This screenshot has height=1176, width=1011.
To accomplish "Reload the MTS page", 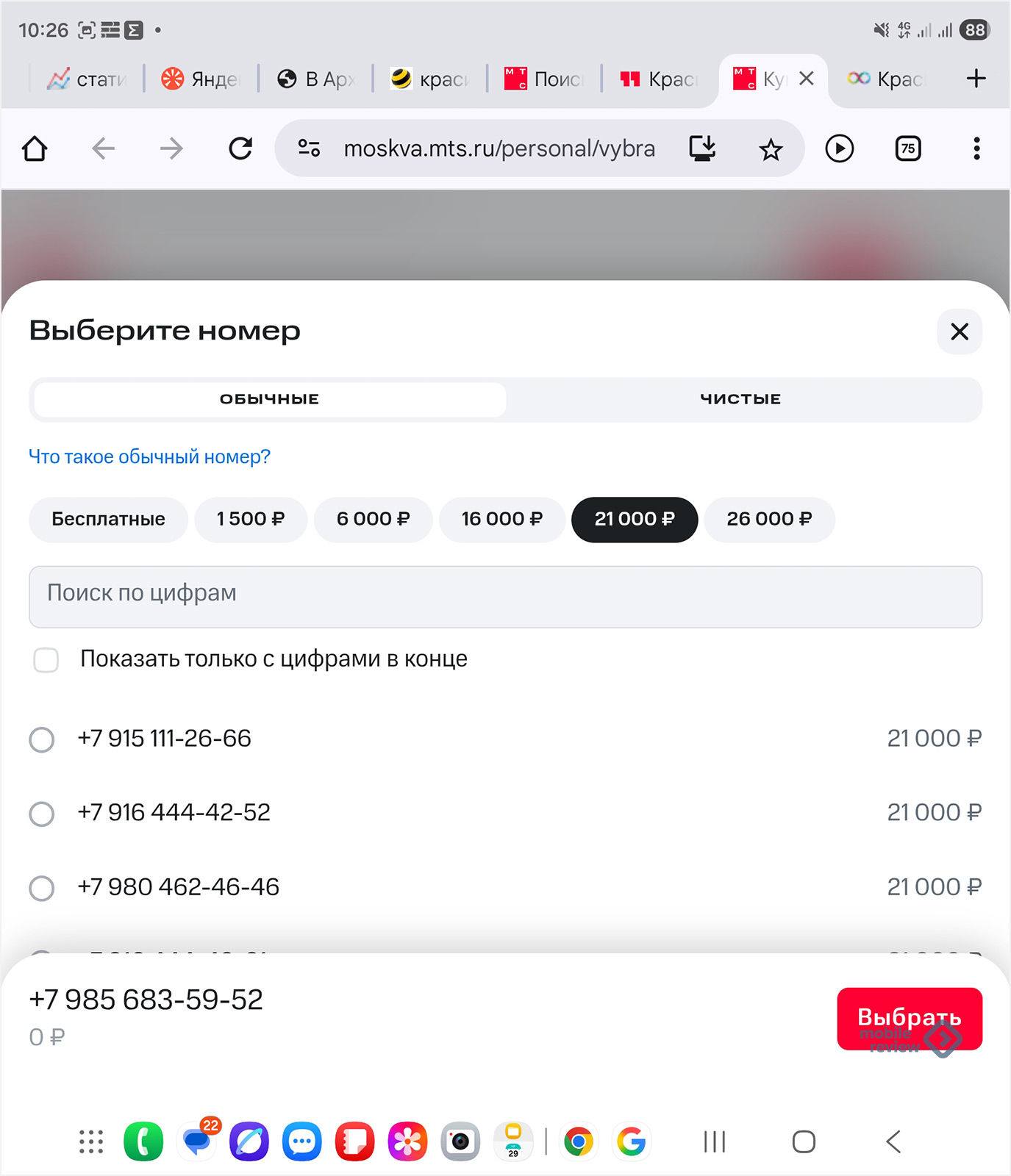I will coord(240,149).
